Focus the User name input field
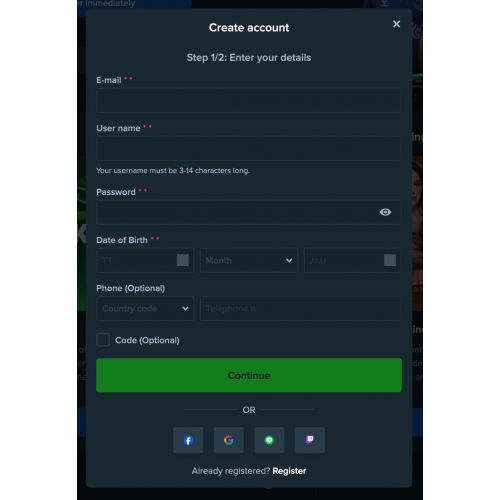The image size is (500, 500). click(249, 148)
